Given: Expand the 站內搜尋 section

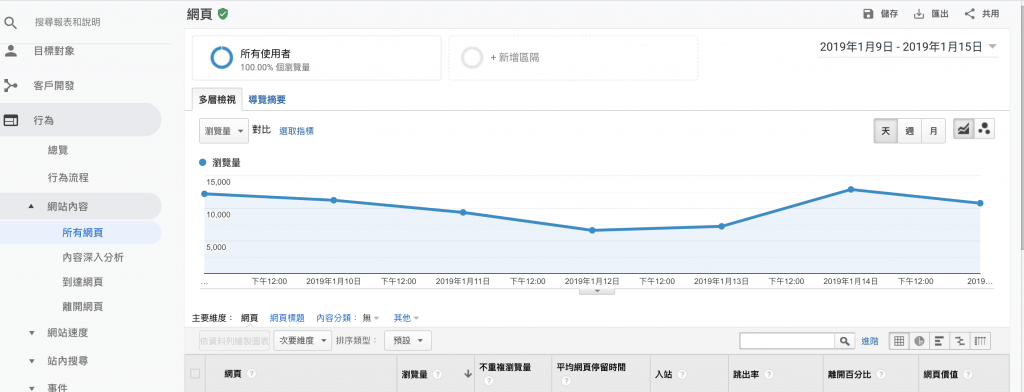Looking at the screenshot, I should pos(31,361).
